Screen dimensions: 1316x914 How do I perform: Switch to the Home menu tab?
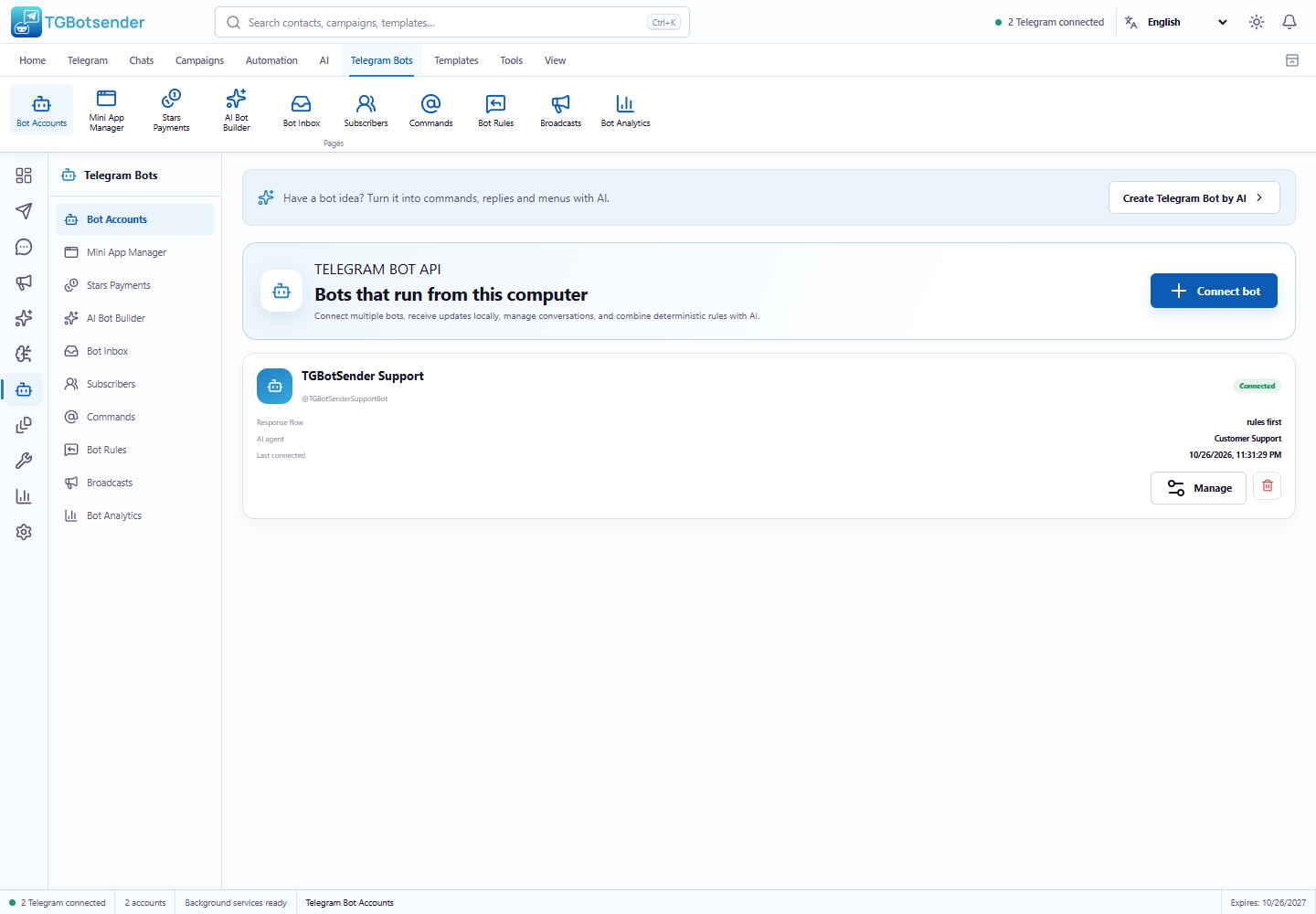click(32, 60)
